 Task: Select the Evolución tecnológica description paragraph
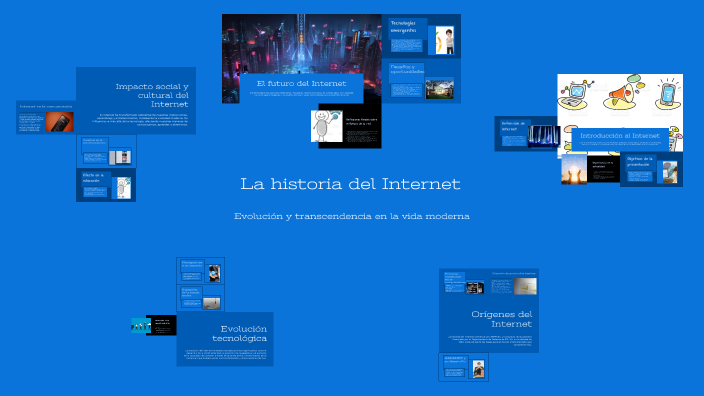click(226, 354)
